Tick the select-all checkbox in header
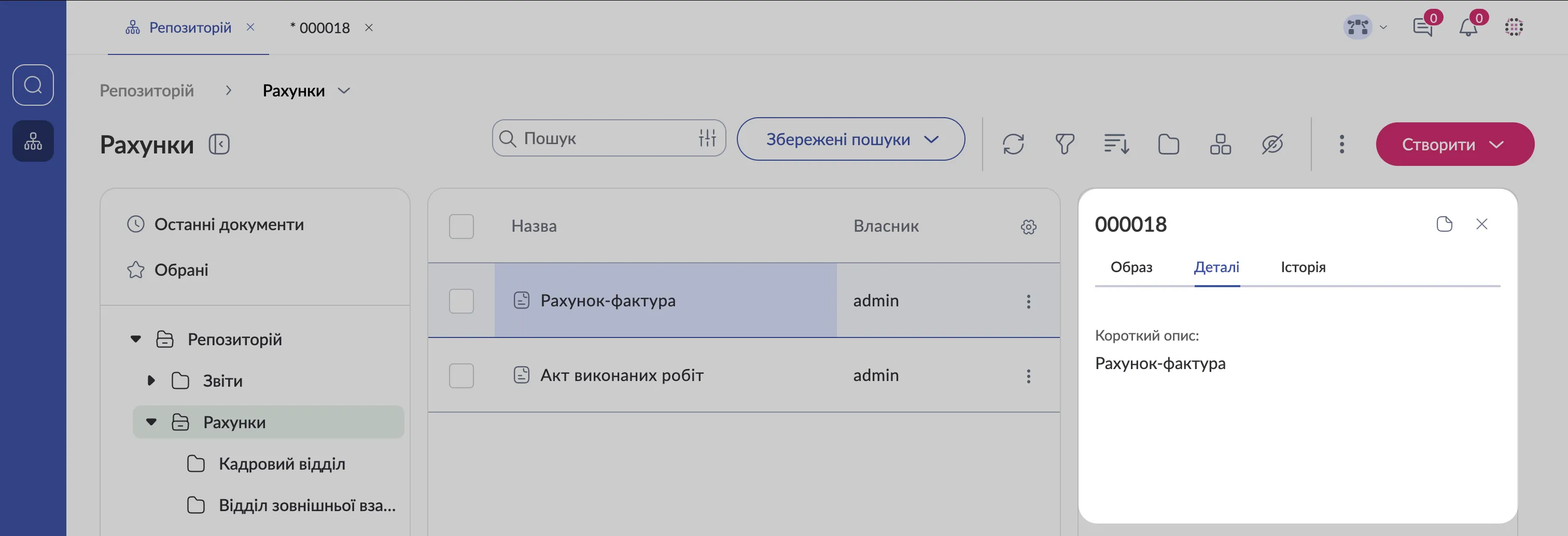 pyautogui.click(x=461, y=227)
